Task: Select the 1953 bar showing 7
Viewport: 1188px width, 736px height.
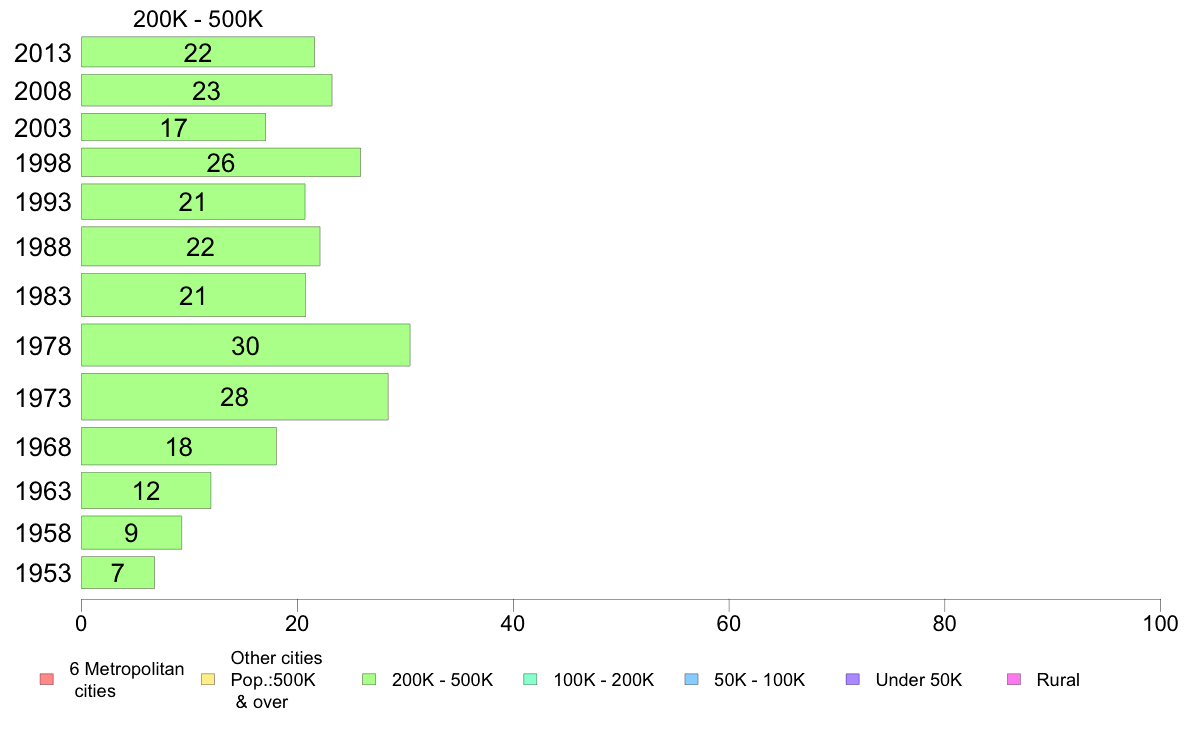Action: (x=117, y=572)
